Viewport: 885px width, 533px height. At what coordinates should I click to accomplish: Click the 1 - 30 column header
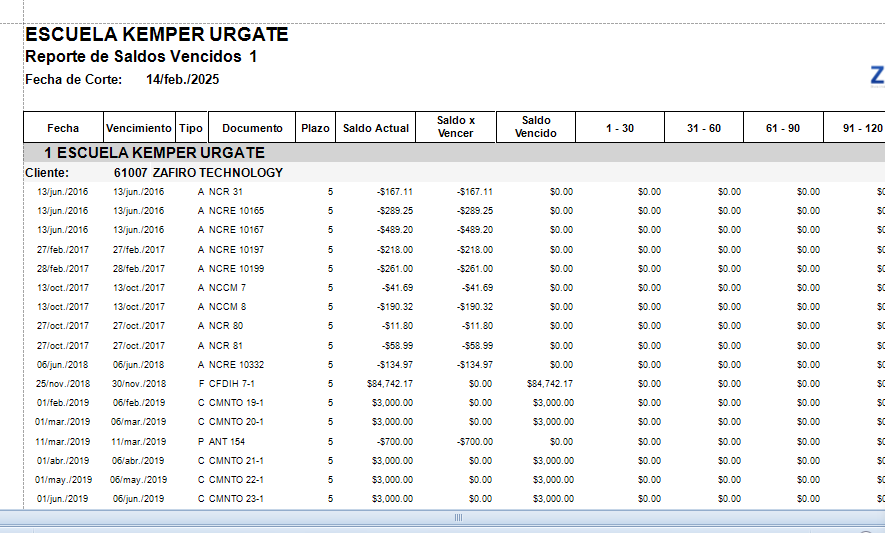[620, 128]
